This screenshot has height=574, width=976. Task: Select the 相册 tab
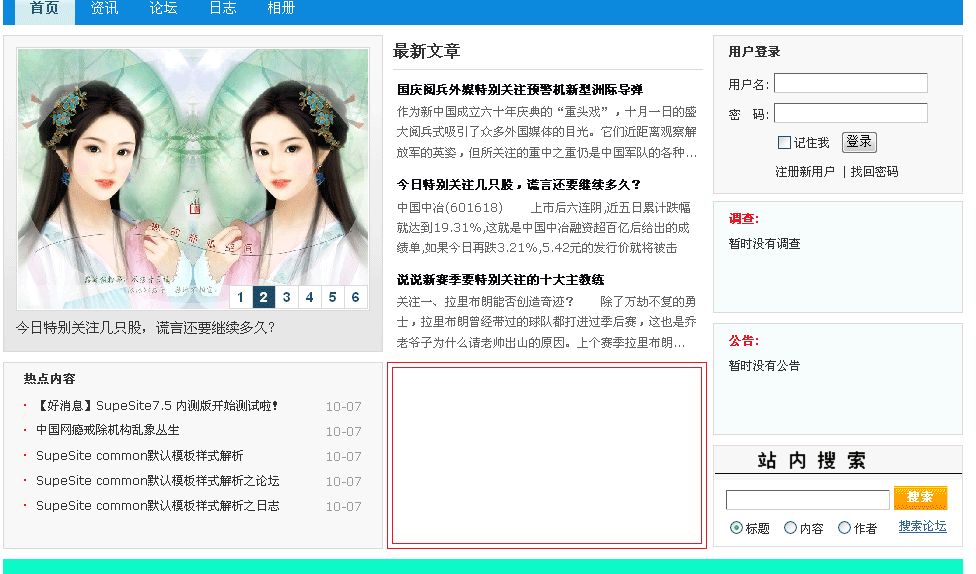pyautogui.click(x=281, y=9)
